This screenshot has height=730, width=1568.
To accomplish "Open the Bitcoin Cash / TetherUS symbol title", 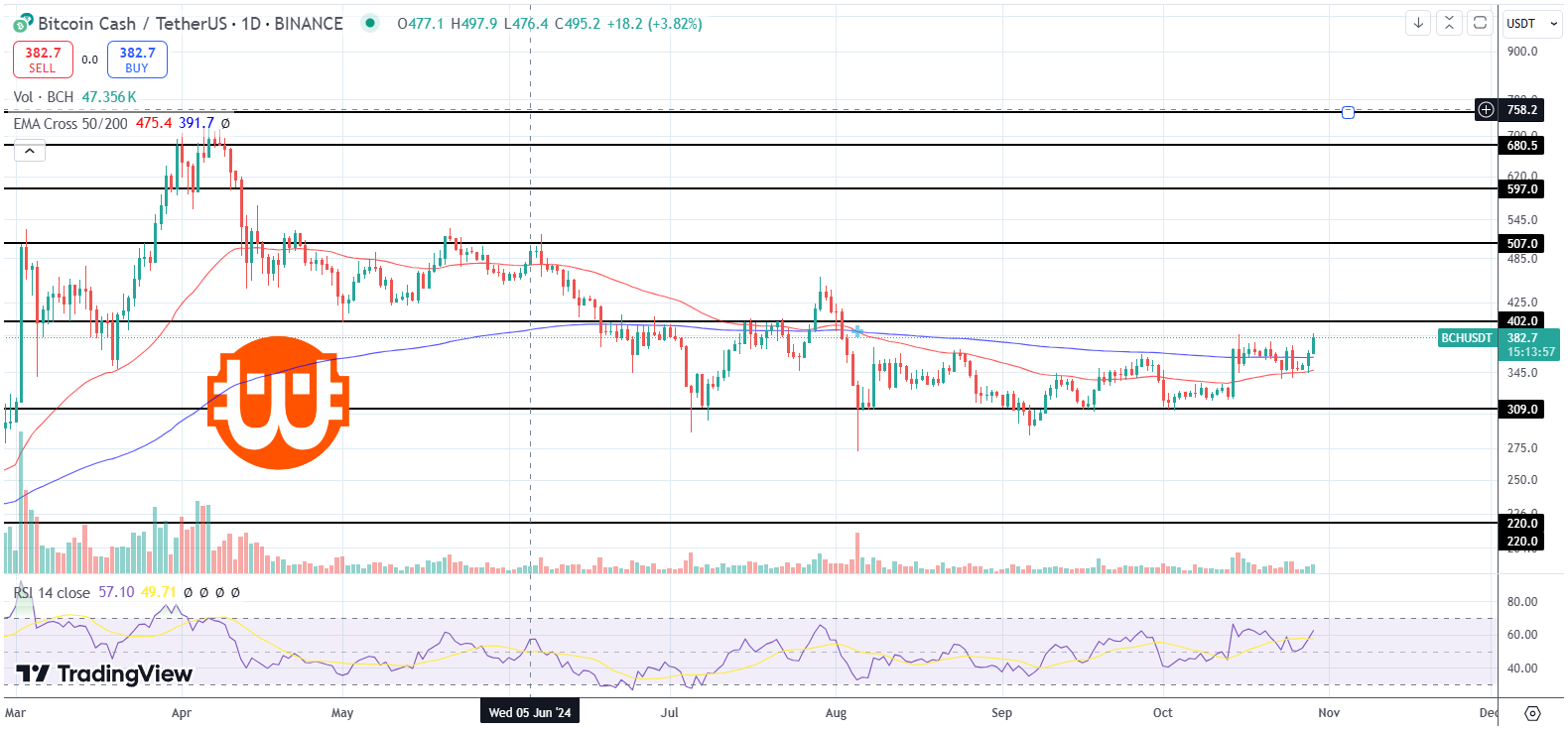I will click(x=191, y=23).
